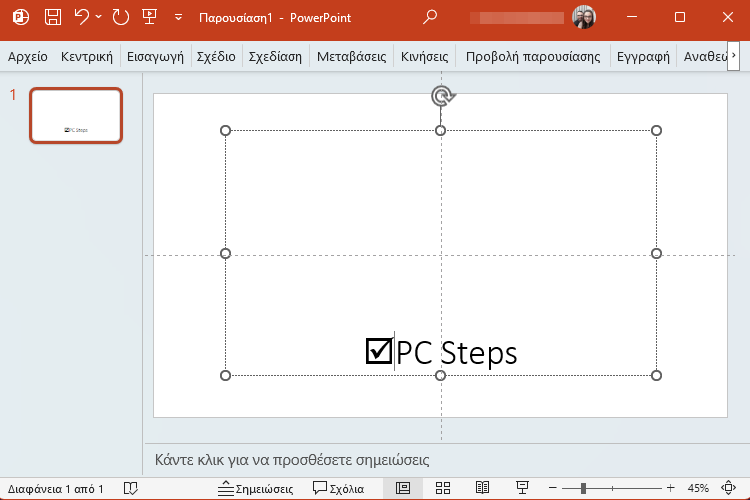
Task: Open the Προβολή παρουσίασης tab
Action: pyautogui.click(x=533, y=56)
